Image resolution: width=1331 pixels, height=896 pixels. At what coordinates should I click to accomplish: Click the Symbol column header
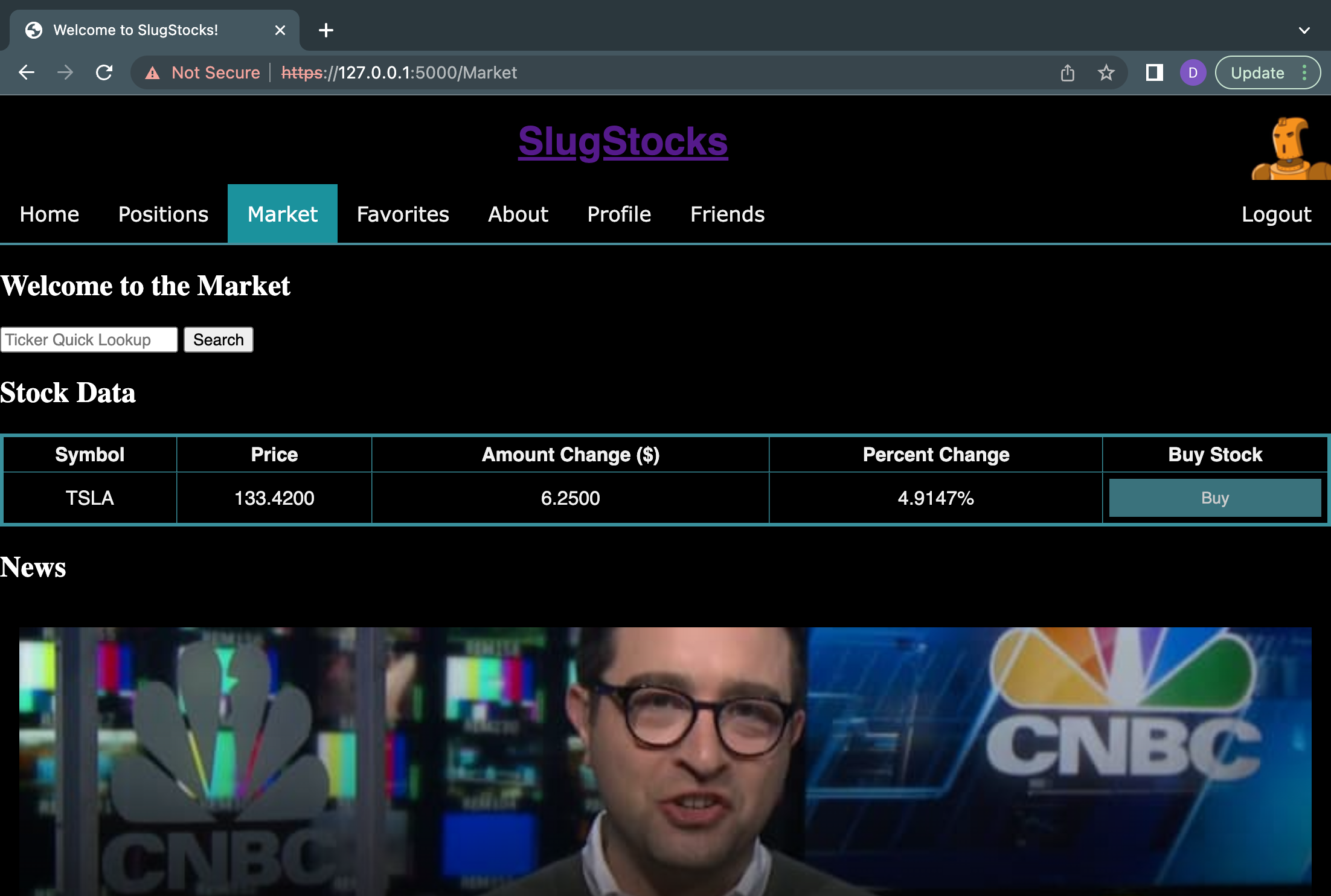(x=90, y=455)
